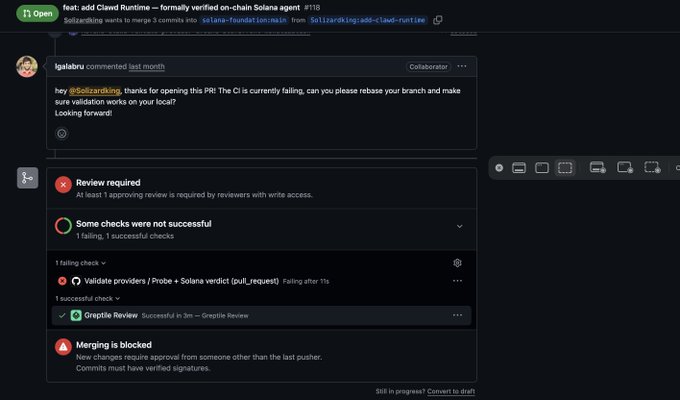Open comment options menu next to Collaborator
This screenshot has width=680, height=400.
(462, 66)
